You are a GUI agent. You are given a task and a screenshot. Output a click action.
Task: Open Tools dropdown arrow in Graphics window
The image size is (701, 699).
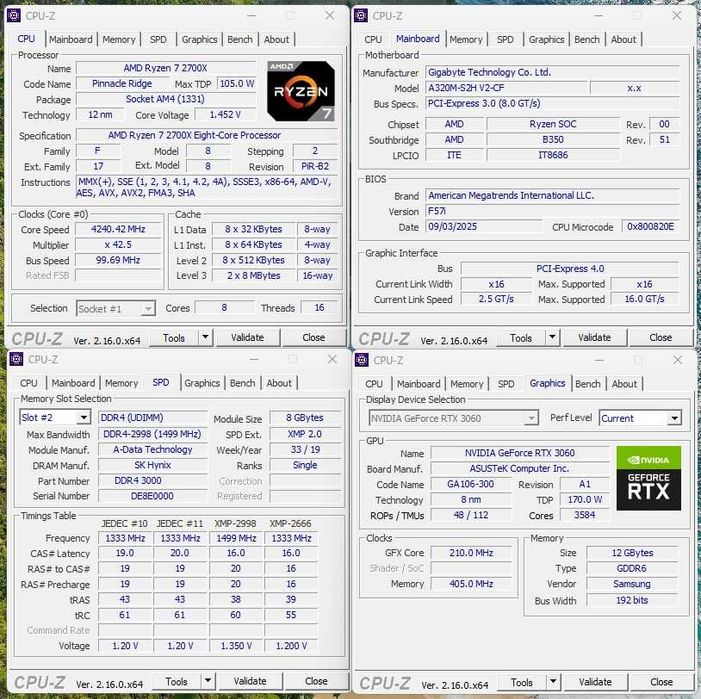[553, 682]
